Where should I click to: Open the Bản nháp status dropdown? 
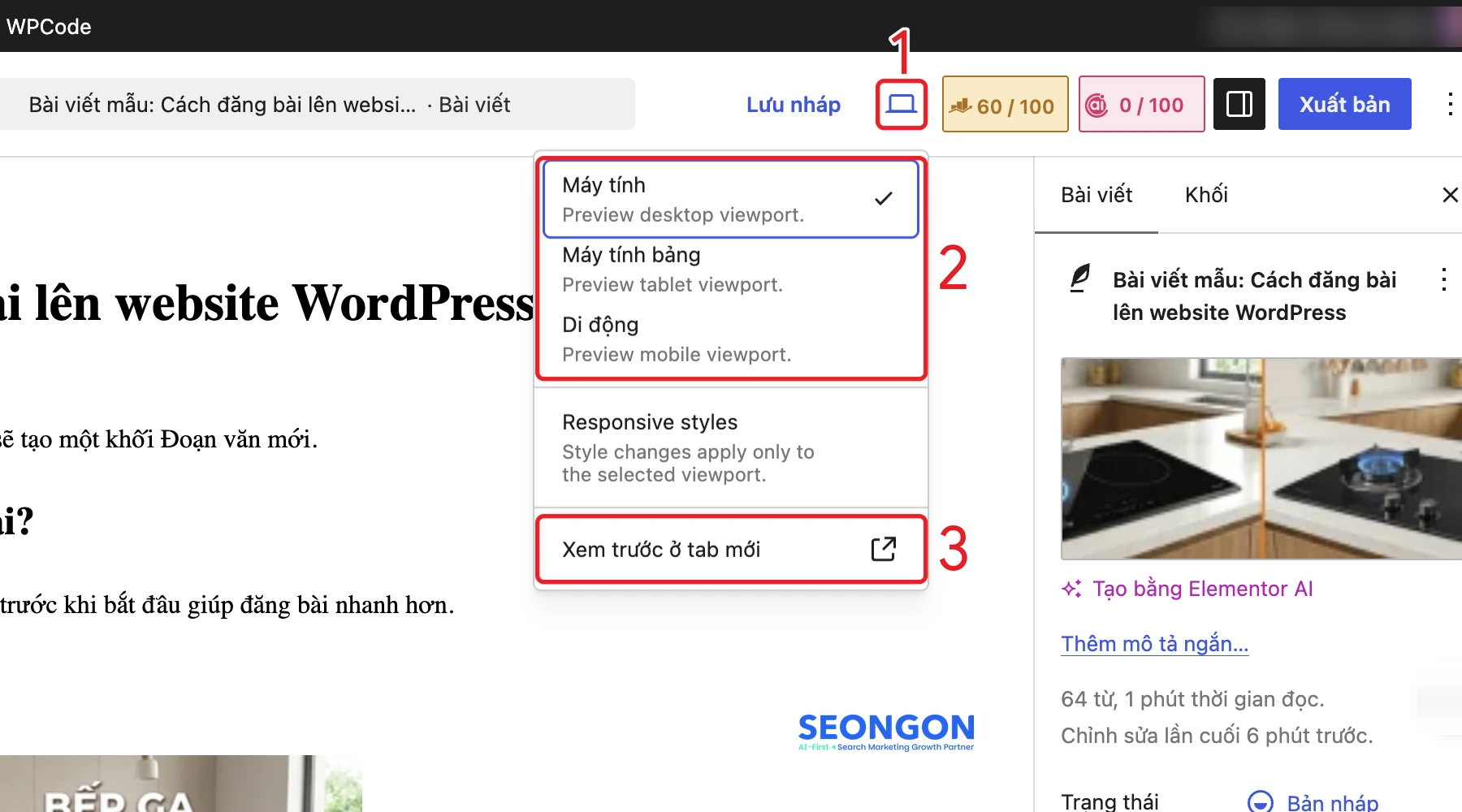[x=1313, y=802]
